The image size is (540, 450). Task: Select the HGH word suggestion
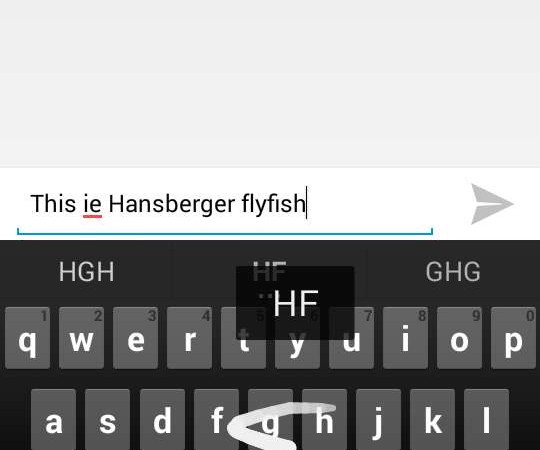point(86,272)
